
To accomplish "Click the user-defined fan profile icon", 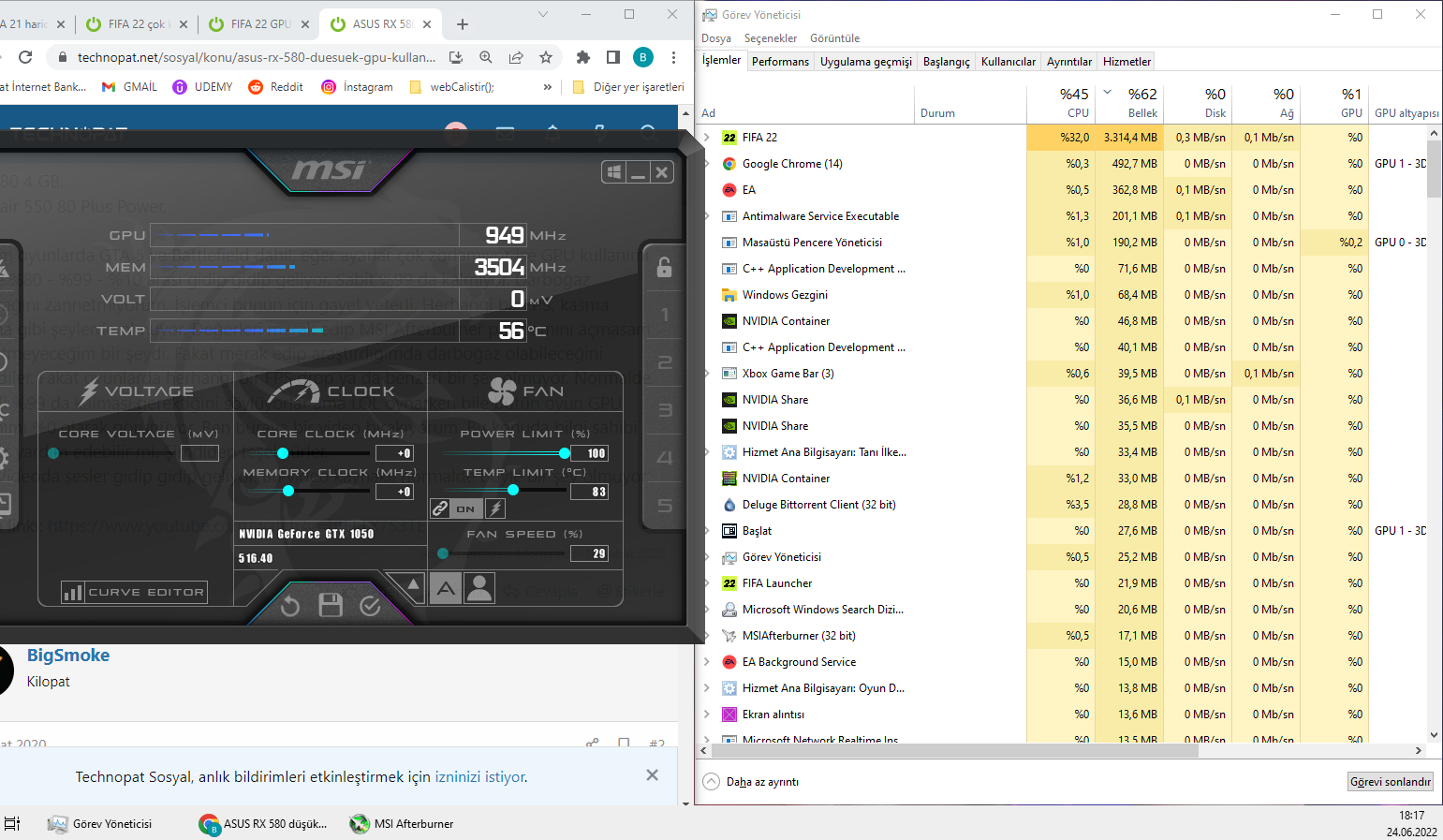I will click(x=479, y=588).
